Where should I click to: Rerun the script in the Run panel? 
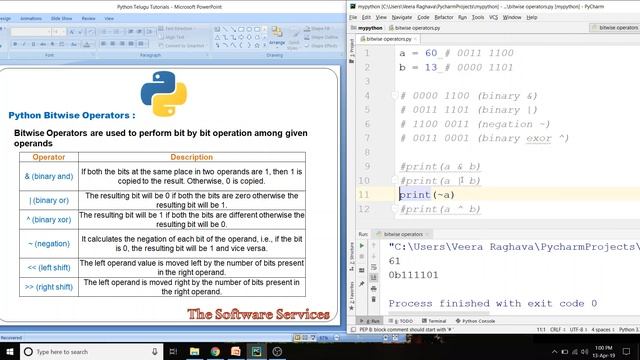click(x=362, y=246)
